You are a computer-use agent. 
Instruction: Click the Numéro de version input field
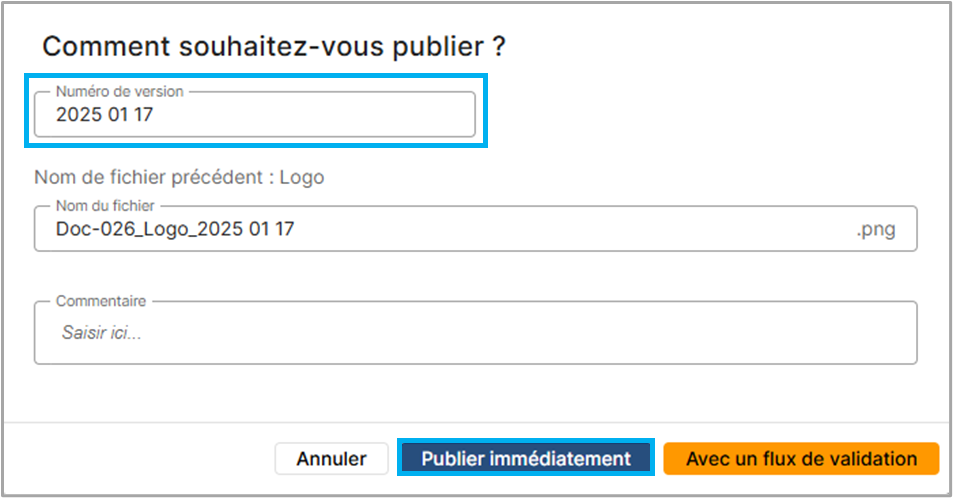coord(254,116)
